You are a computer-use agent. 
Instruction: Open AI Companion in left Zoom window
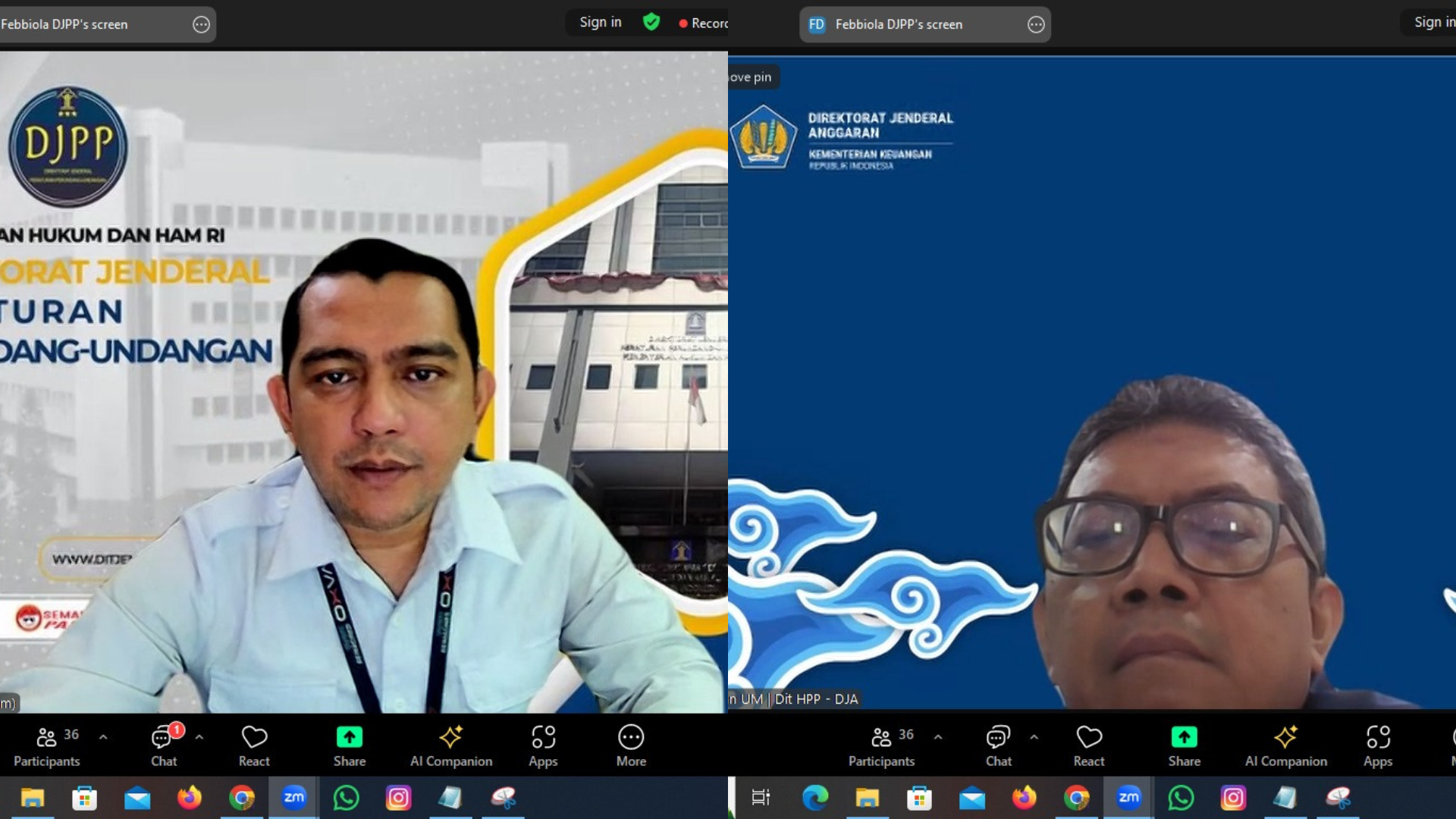coord(451,746)
